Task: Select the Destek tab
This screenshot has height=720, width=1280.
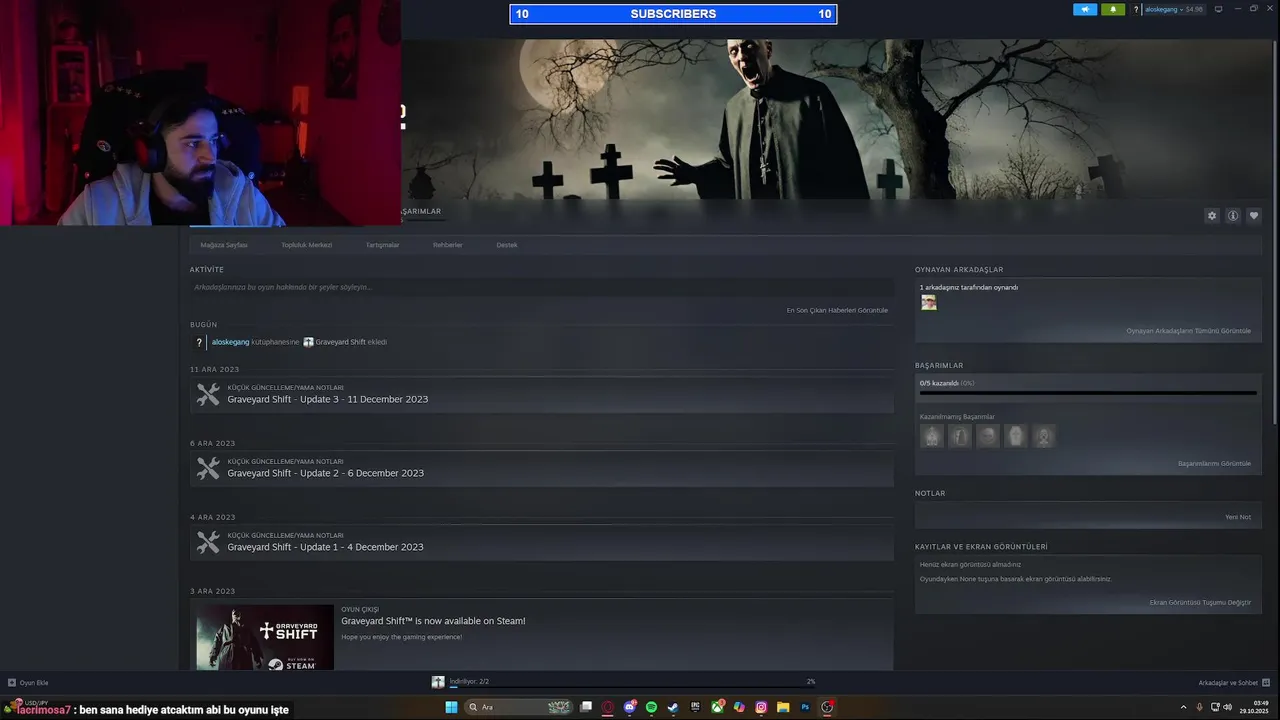Action: click(x=507, y=245)
